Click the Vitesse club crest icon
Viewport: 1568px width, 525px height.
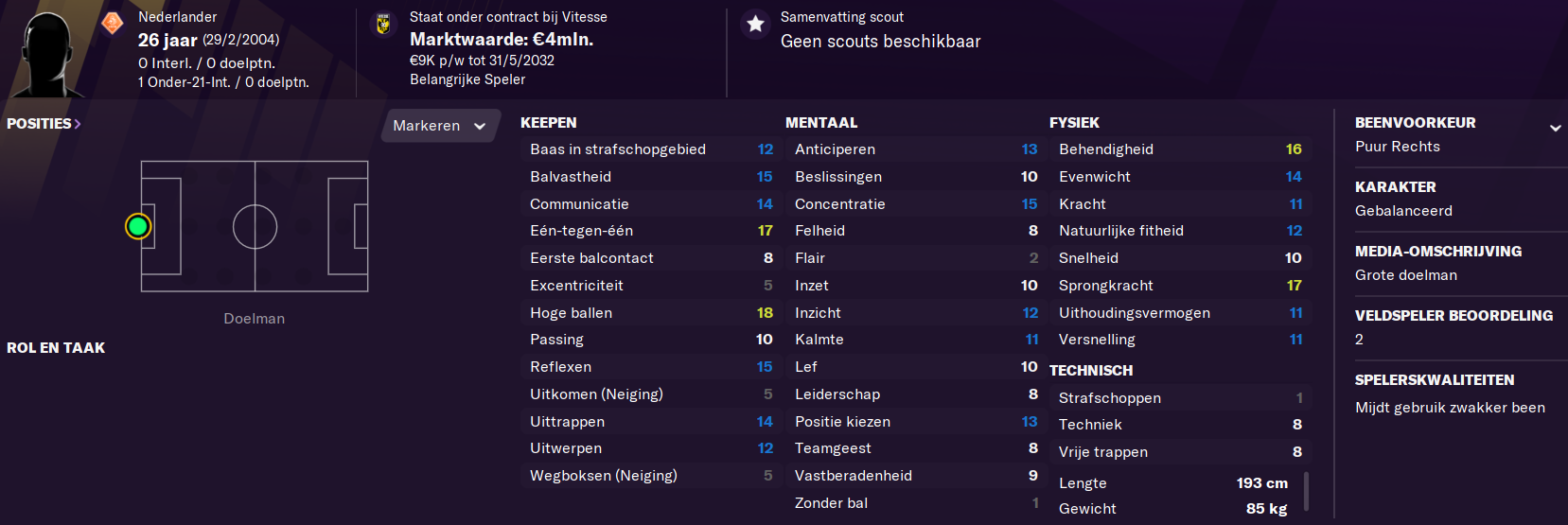pyautogui.click(x=383, y=24)
